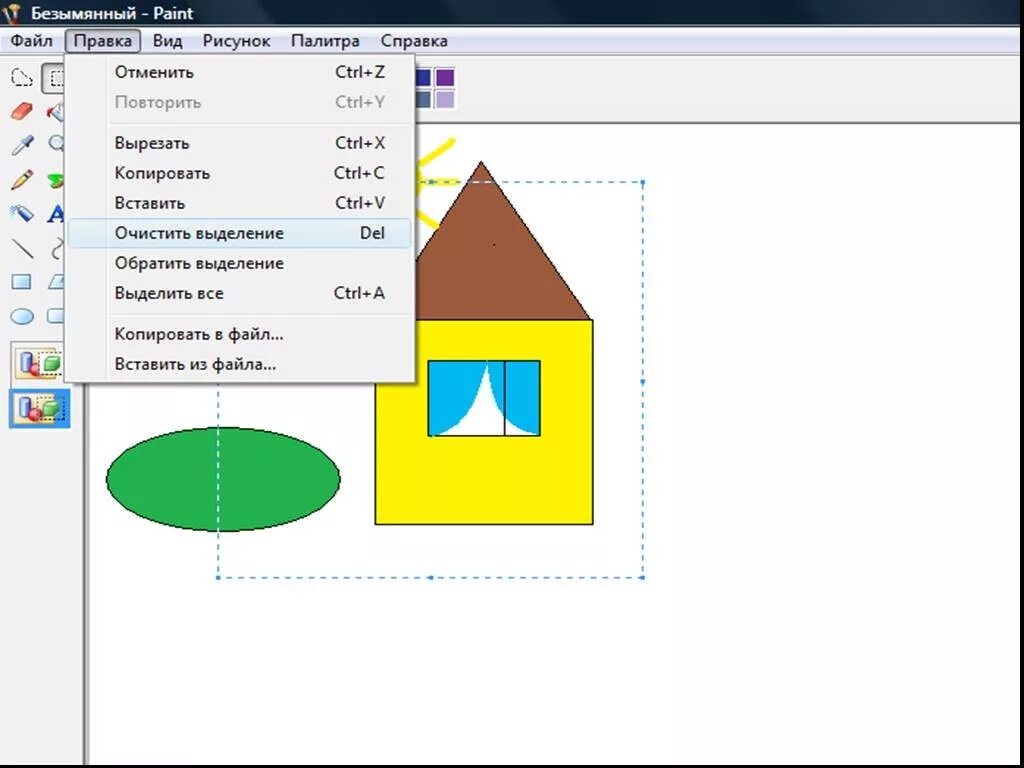The height and width of the screenshot is (768, 1024).
Task: Choose Отменить from the Edit menu
Action: (240, 72)
